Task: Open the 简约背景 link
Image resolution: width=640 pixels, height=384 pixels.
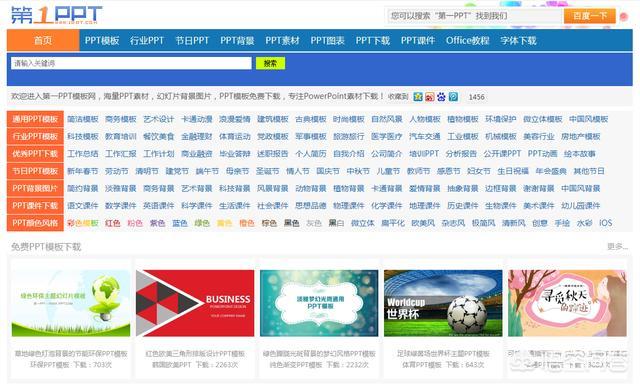Action: click(x=83, y=189)
